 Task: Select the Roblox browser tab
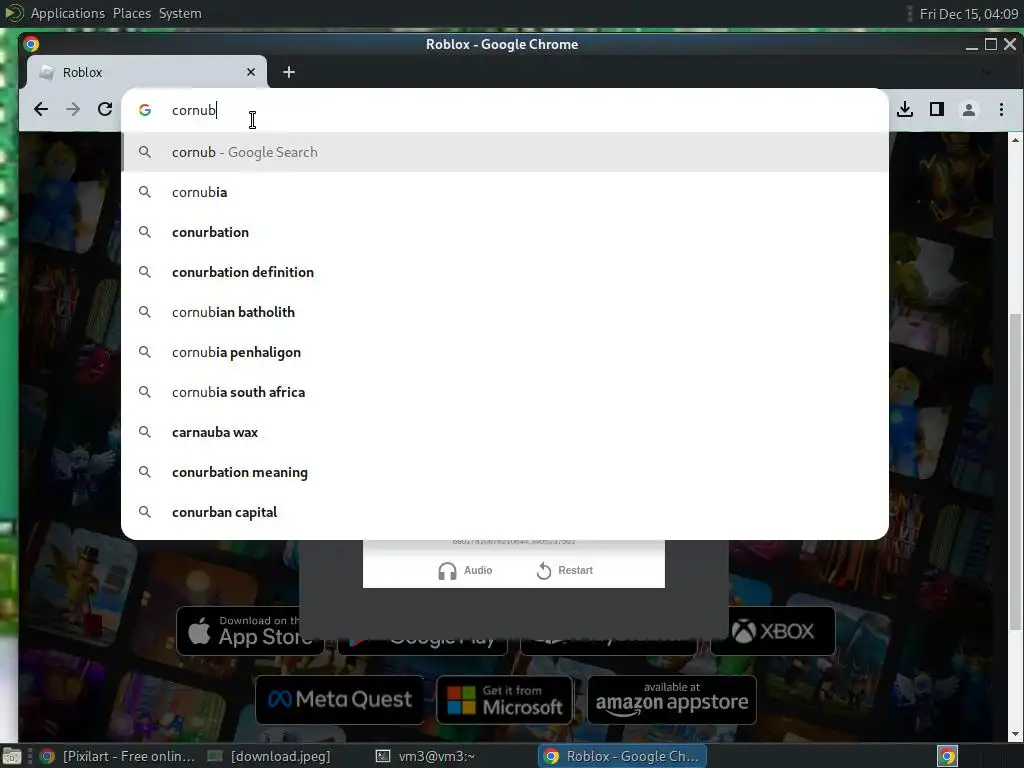point(146,72)
